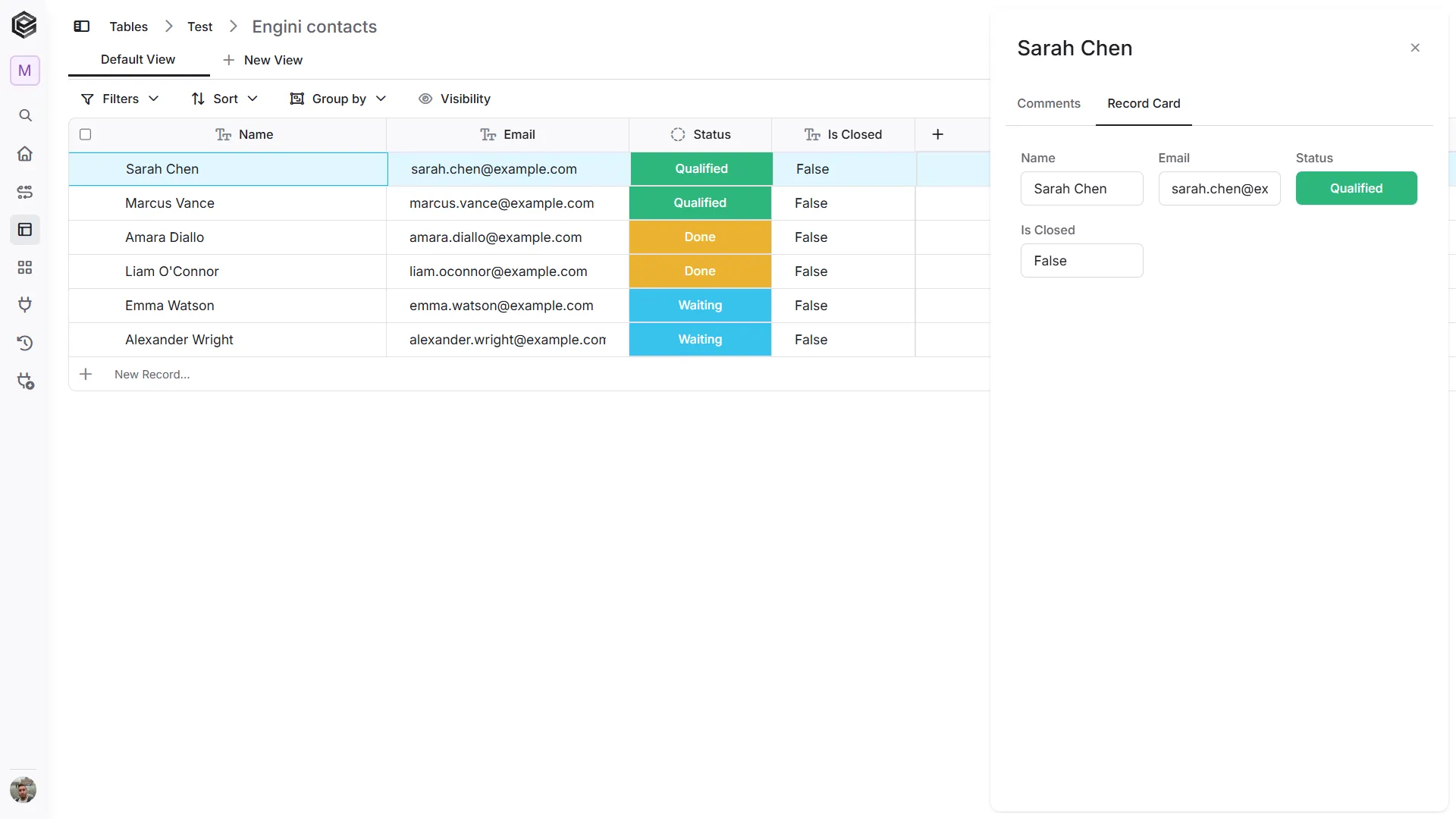
Task: Tick the select-all rows checkbox
Action: click(x=86, y=134)
